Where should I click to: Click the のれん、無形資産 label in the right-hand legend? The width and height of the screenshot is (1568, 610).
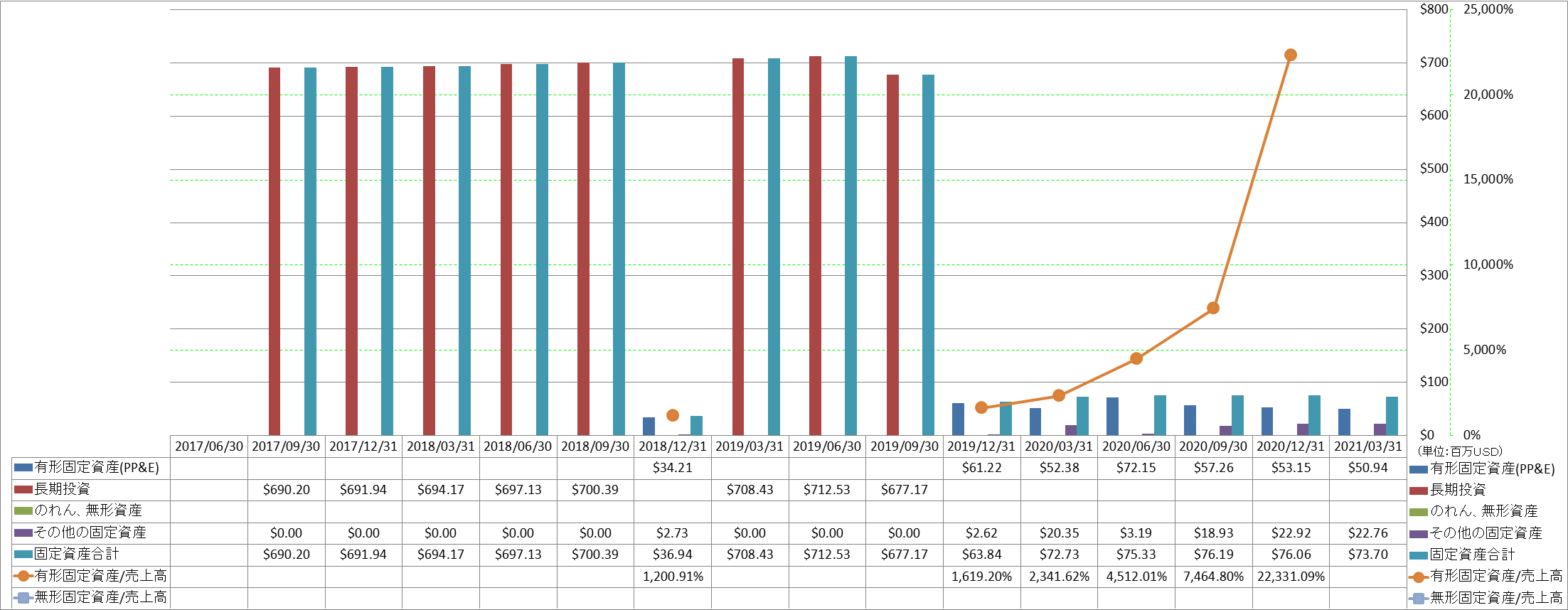pos(1484,511)
